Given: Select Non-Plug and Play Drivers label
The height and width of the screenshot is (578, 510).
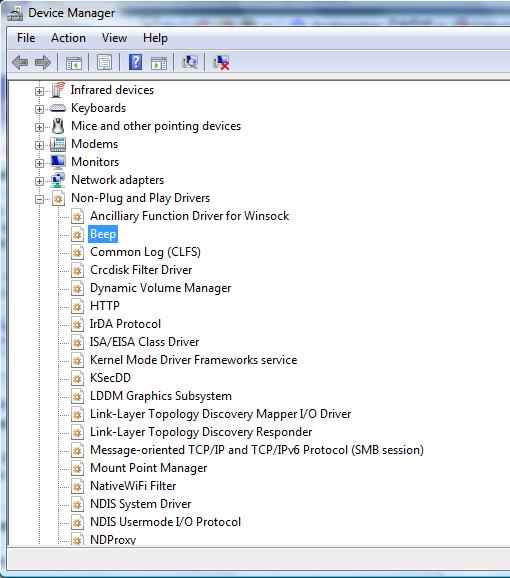Looking at the screenshot, I should 140,198.
